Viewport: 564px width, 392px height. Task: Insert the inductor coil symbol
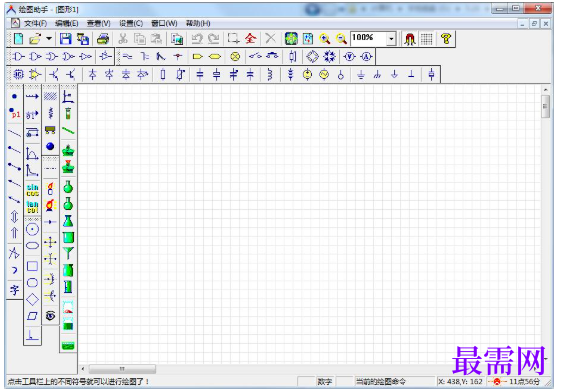click(x=270, y=74)
